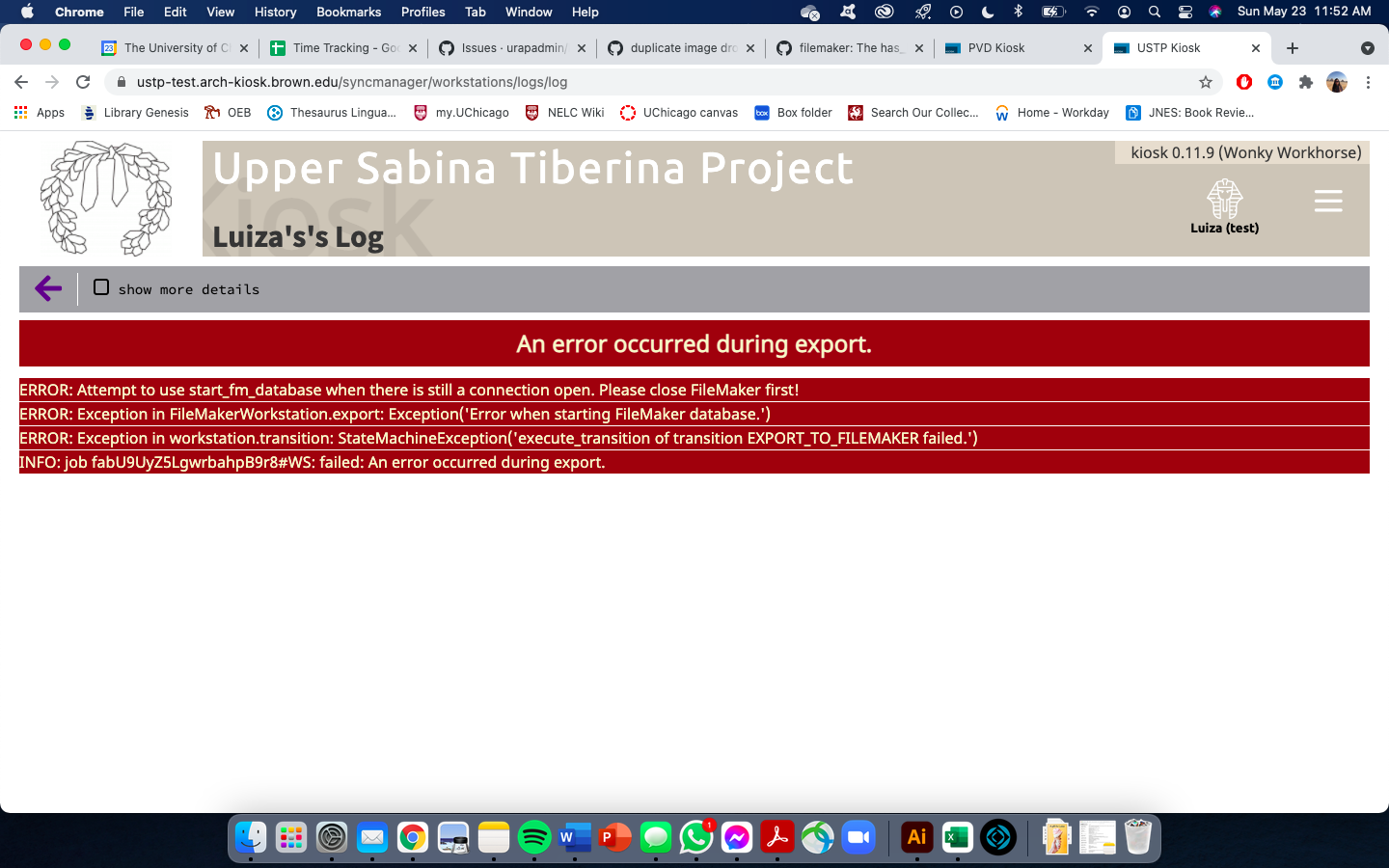Image resolution: width=1389 pixels, height=868 pixels.
Task: Open the JNES: Book Revie... bookmark
Action: pos(1189,113)
